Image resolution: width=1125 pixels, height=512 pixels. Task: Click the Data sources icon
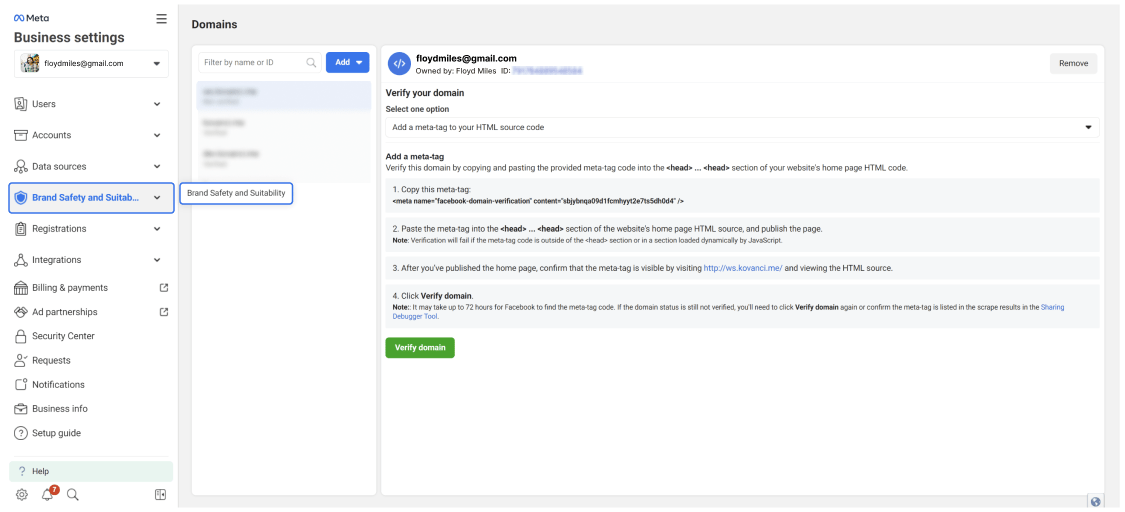tap(21, 166)
